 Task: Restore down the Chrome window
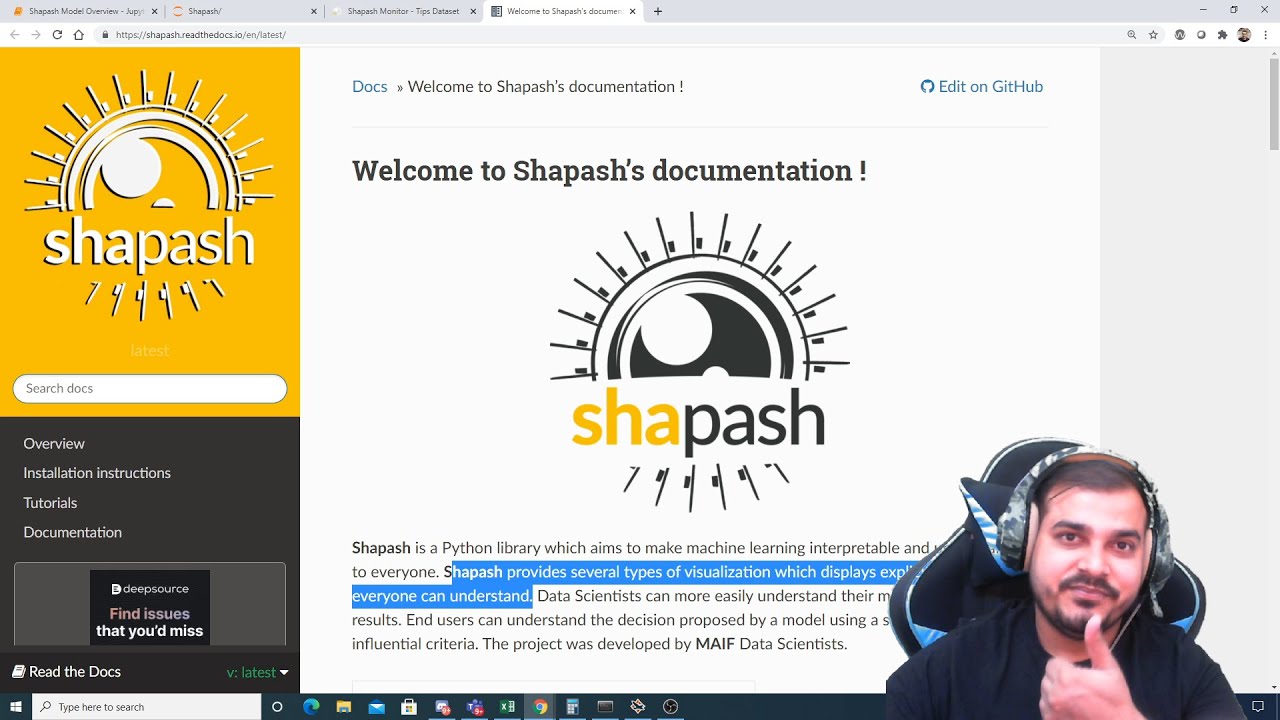pyautogui.click(x=1234, y=10)
